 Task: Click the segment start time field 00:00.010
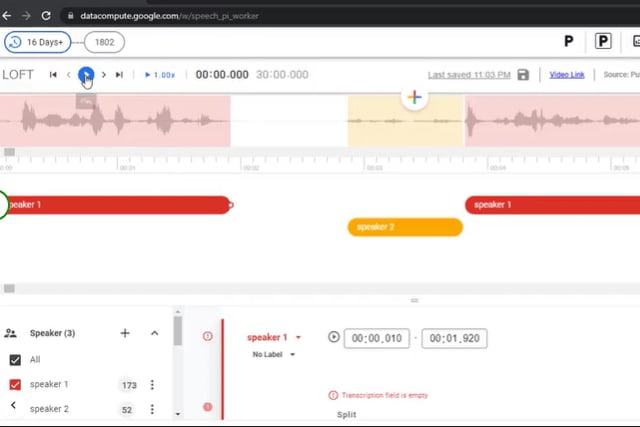(377, 339)
